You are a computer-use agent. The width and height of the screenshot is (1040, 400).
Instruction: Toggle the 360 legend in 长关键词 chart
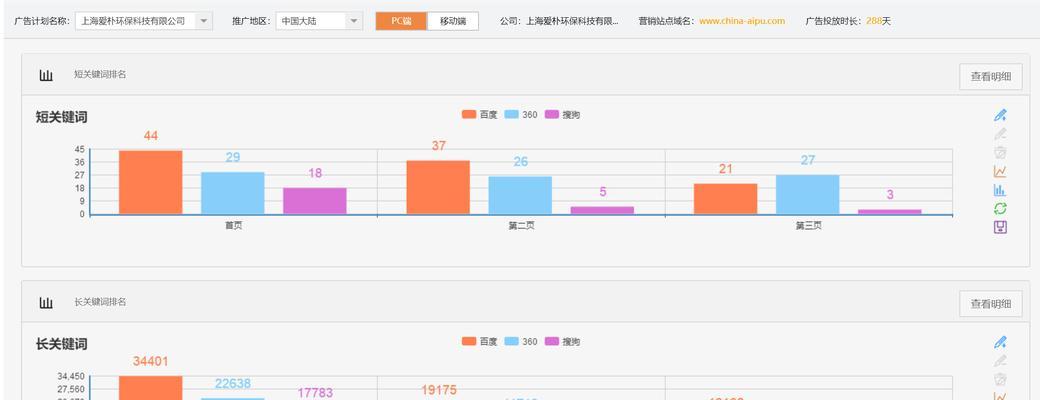click(x=521, y=342)
